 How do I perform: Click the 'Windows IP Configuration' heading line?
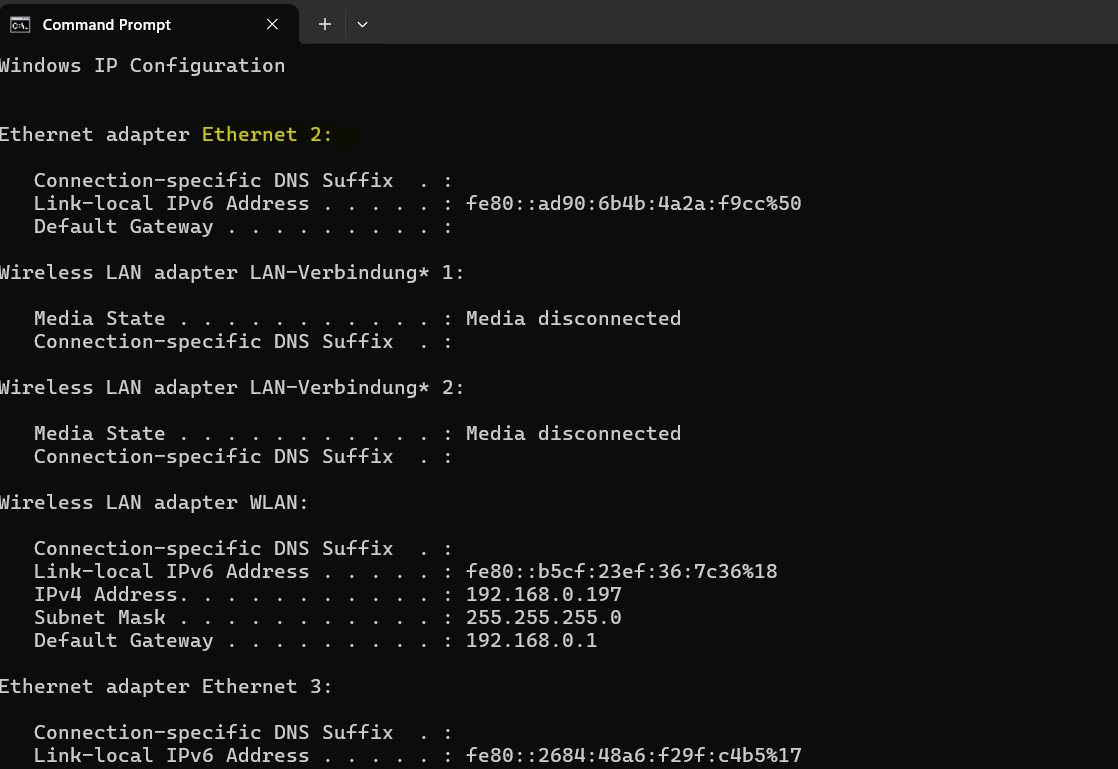(x=142, y=66)
